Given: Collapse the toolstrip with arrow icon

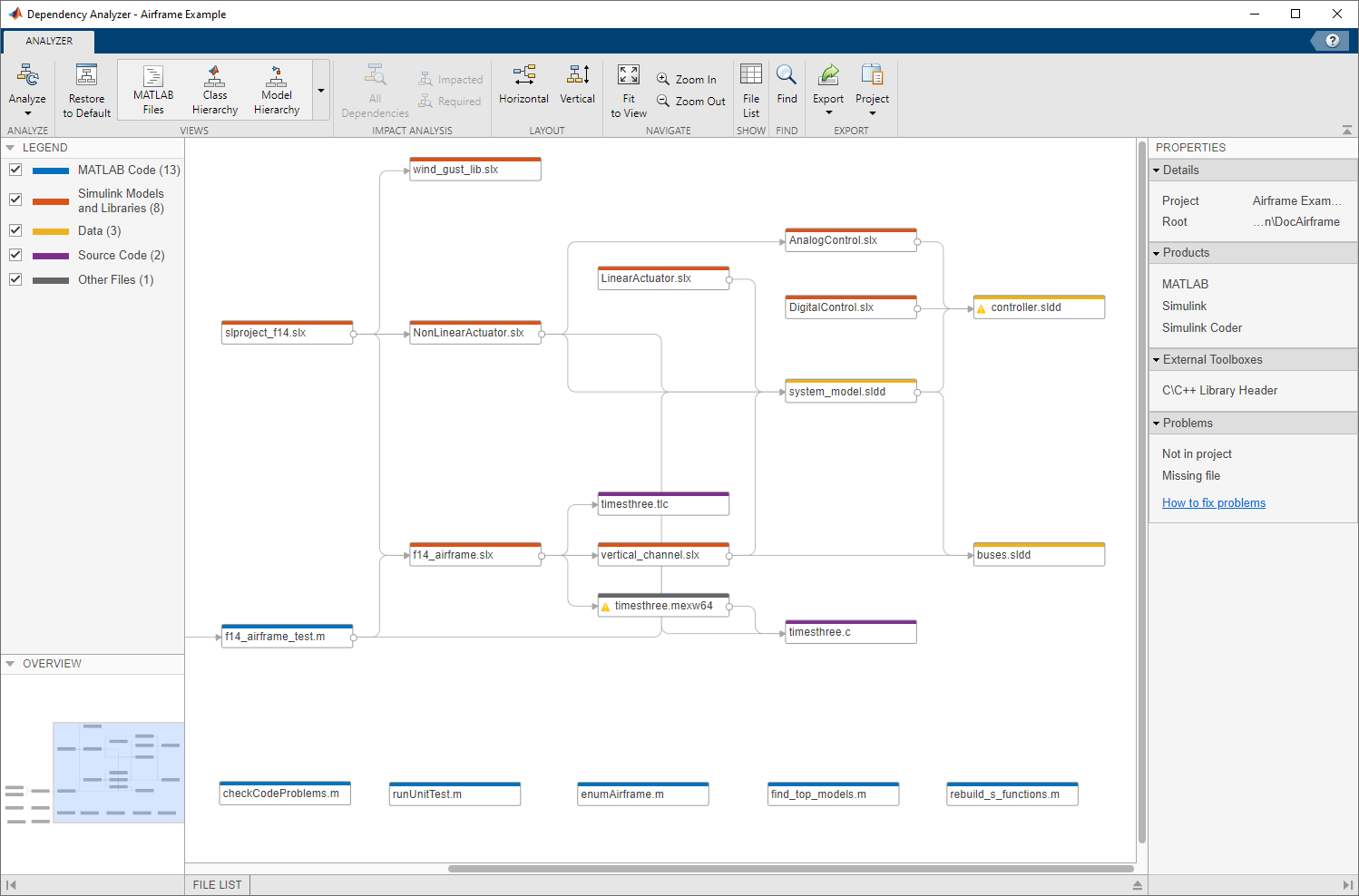Looking at the screenshot, I should 1347,131.
